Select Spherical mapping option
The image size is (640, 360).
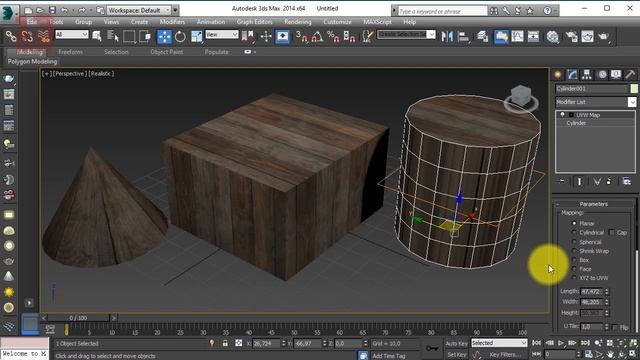coord(574,242)
